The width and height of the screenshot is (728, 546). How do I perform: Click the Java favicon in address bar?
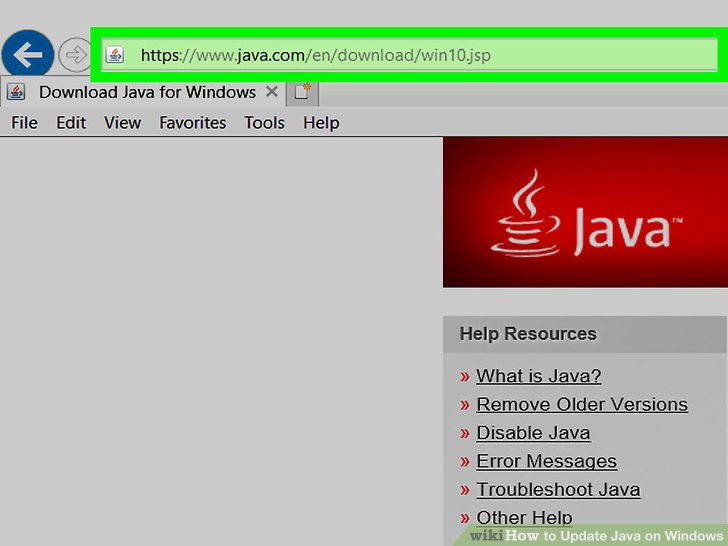115,55
